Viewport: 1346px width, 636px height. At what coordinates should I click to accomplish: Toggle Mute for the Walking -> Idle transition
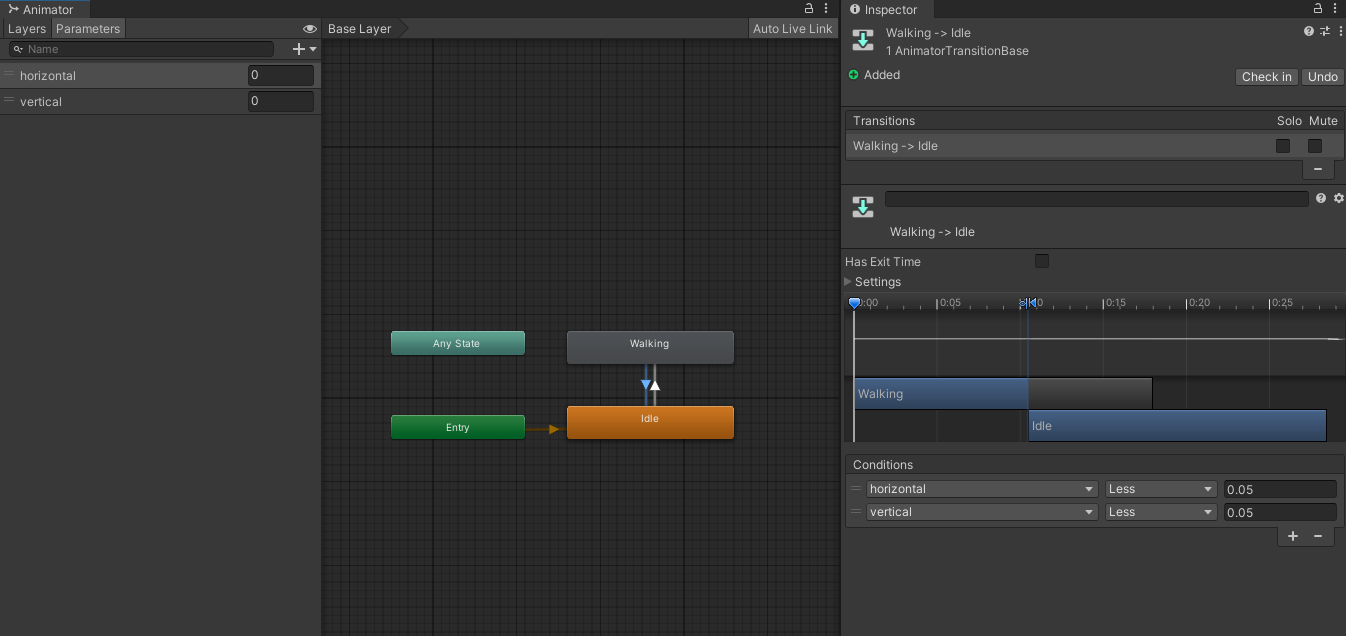(1314, 146)
